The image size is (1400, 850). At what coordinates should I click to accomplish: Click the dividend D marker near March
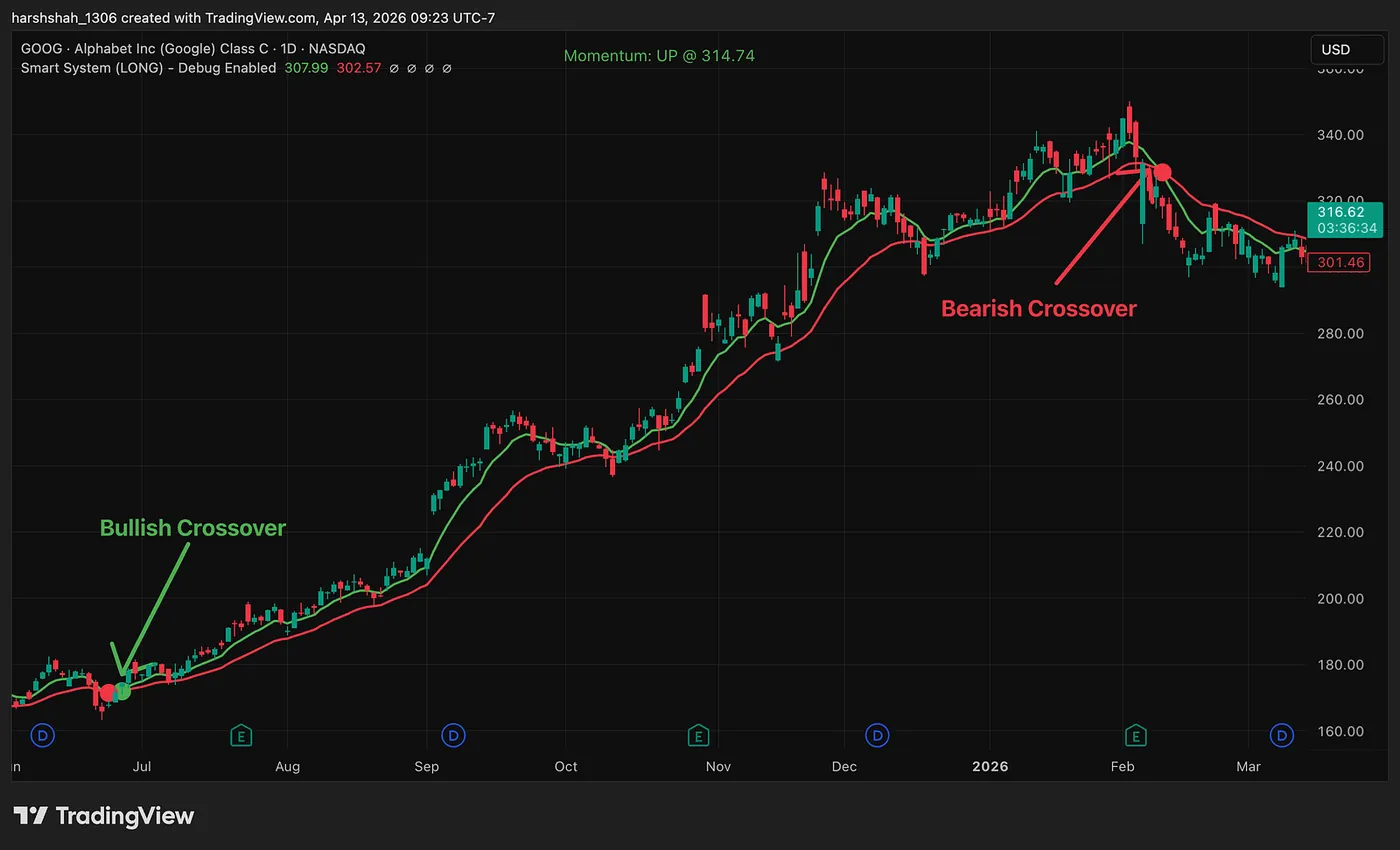pos(1282,736)
